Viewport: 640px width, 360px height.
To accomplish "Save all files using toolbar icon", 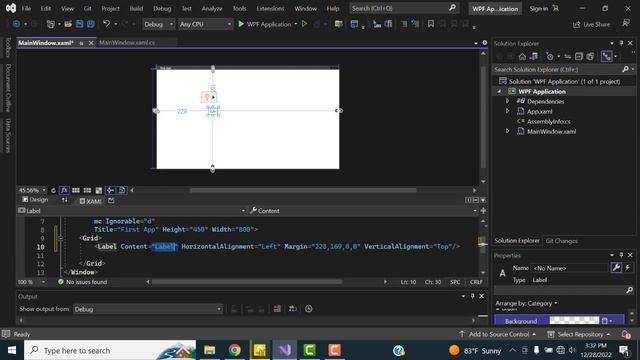I will [x=91, y=24].
